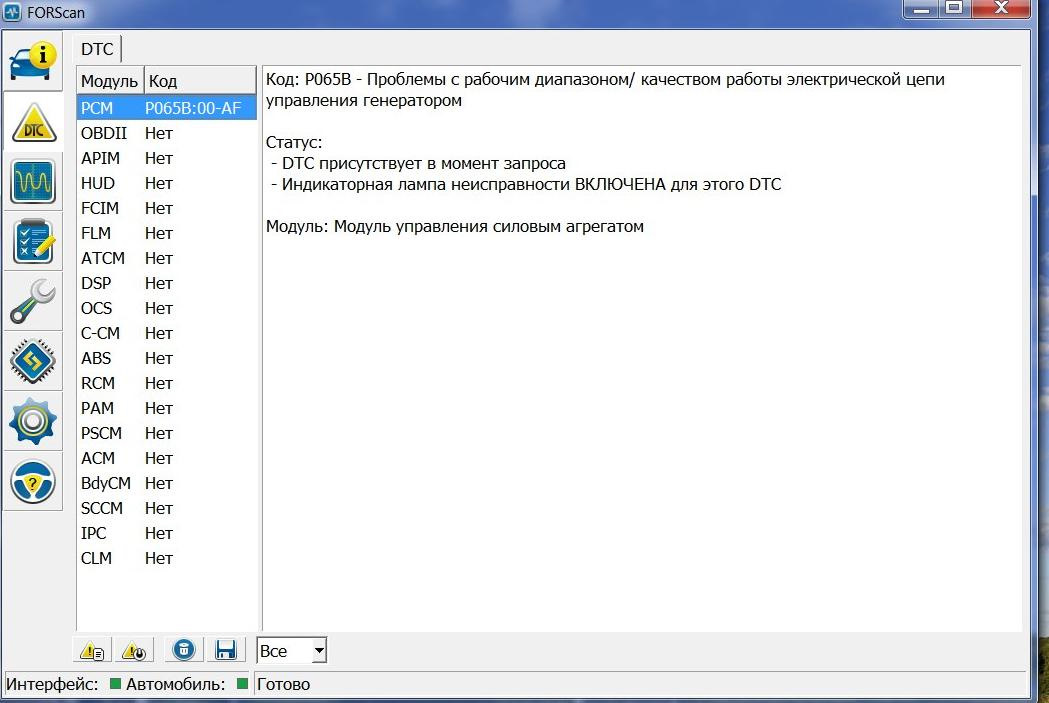Select the ABS module row
Viewport: 1049px width, 703px height.
(x=167, y=359)
